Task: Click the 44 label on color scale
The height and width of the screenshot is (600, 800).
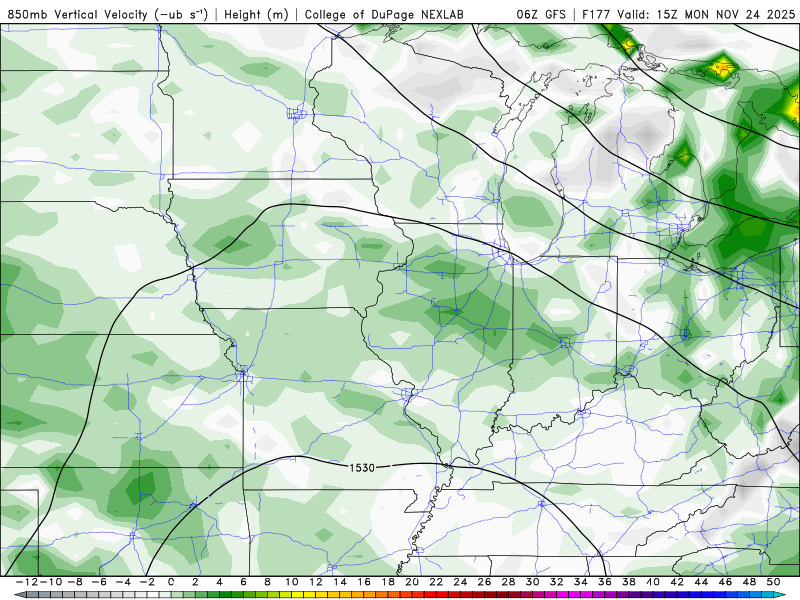Action: tap(702, 582)
